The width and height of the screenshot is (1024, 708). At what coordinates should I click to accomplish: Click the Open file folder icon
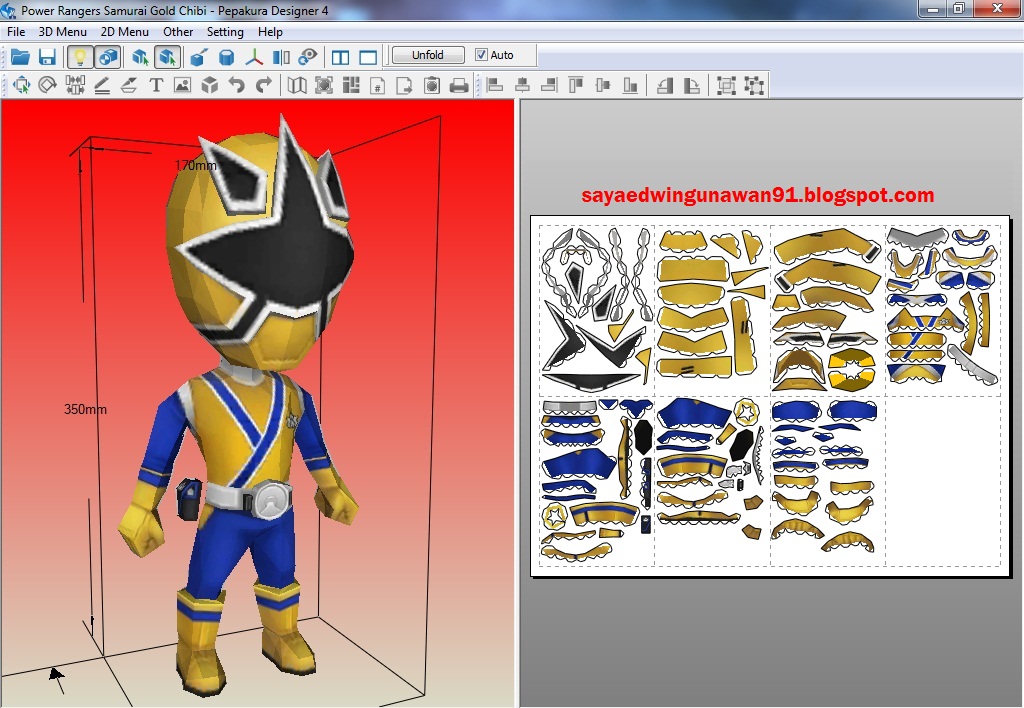point(20,57)
